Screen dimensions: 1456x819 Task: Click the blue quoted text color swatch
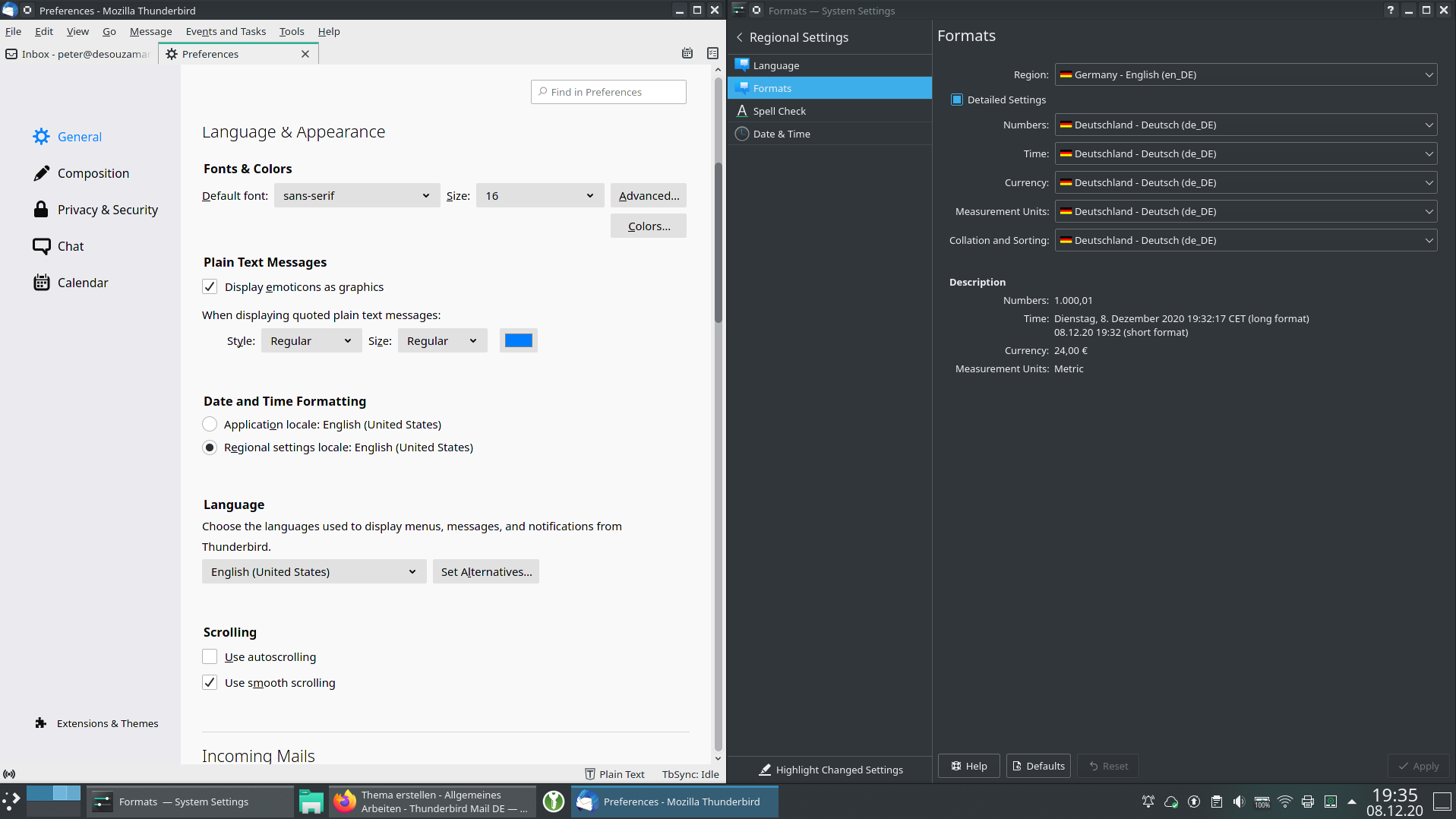519,340
